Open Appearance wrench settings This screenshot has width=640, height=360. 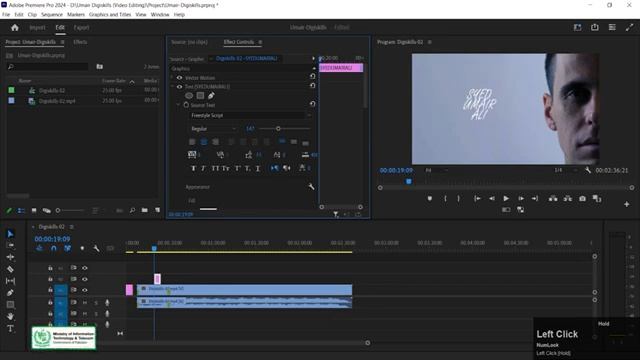click(311, 187)
